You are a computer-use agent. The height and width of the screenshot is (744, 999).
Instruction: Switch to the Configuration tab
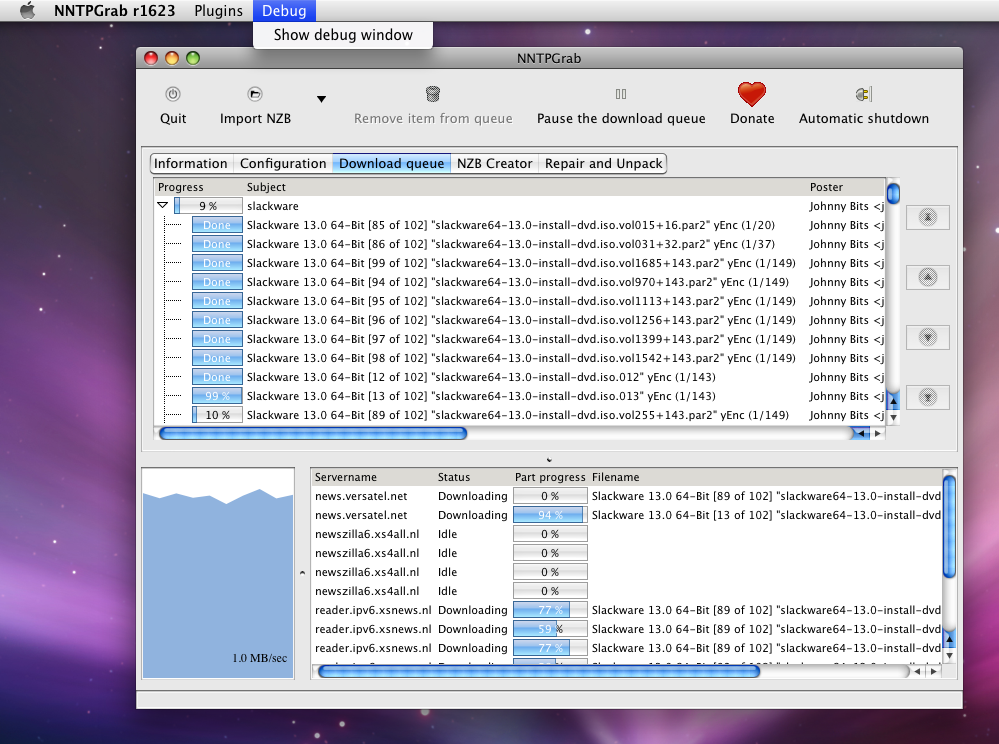pos(283,164)
